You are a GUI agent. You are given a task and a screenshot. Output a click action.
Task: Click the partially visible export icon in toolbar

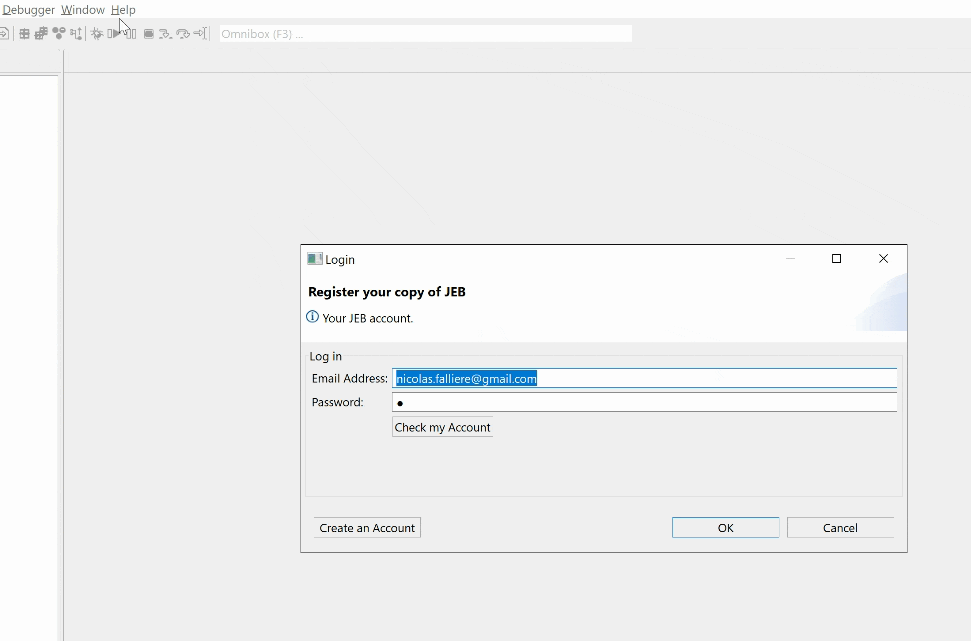click(4, 33)
